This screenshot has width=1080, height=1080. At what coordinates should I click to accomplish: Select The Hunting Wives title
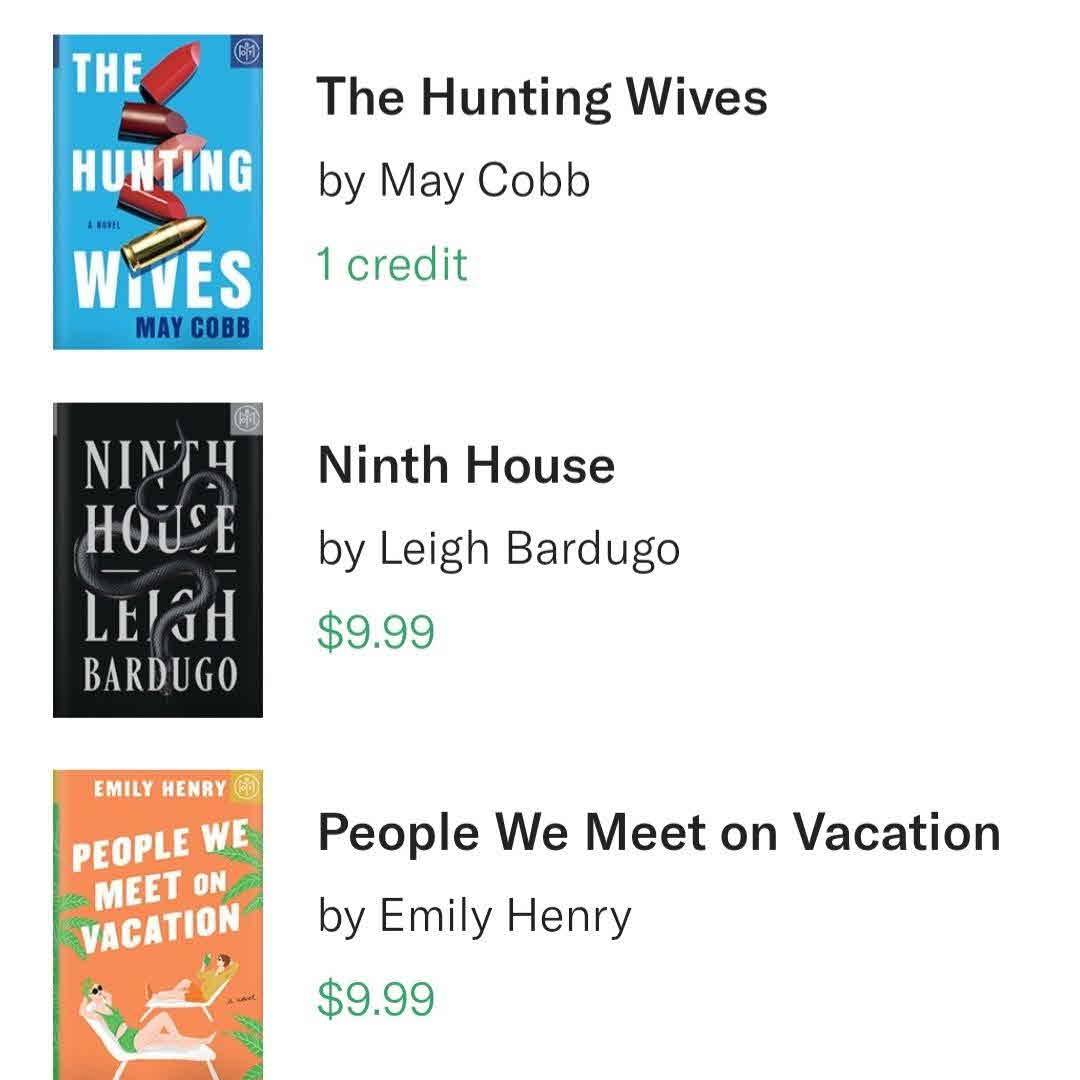tap(542, 97)
